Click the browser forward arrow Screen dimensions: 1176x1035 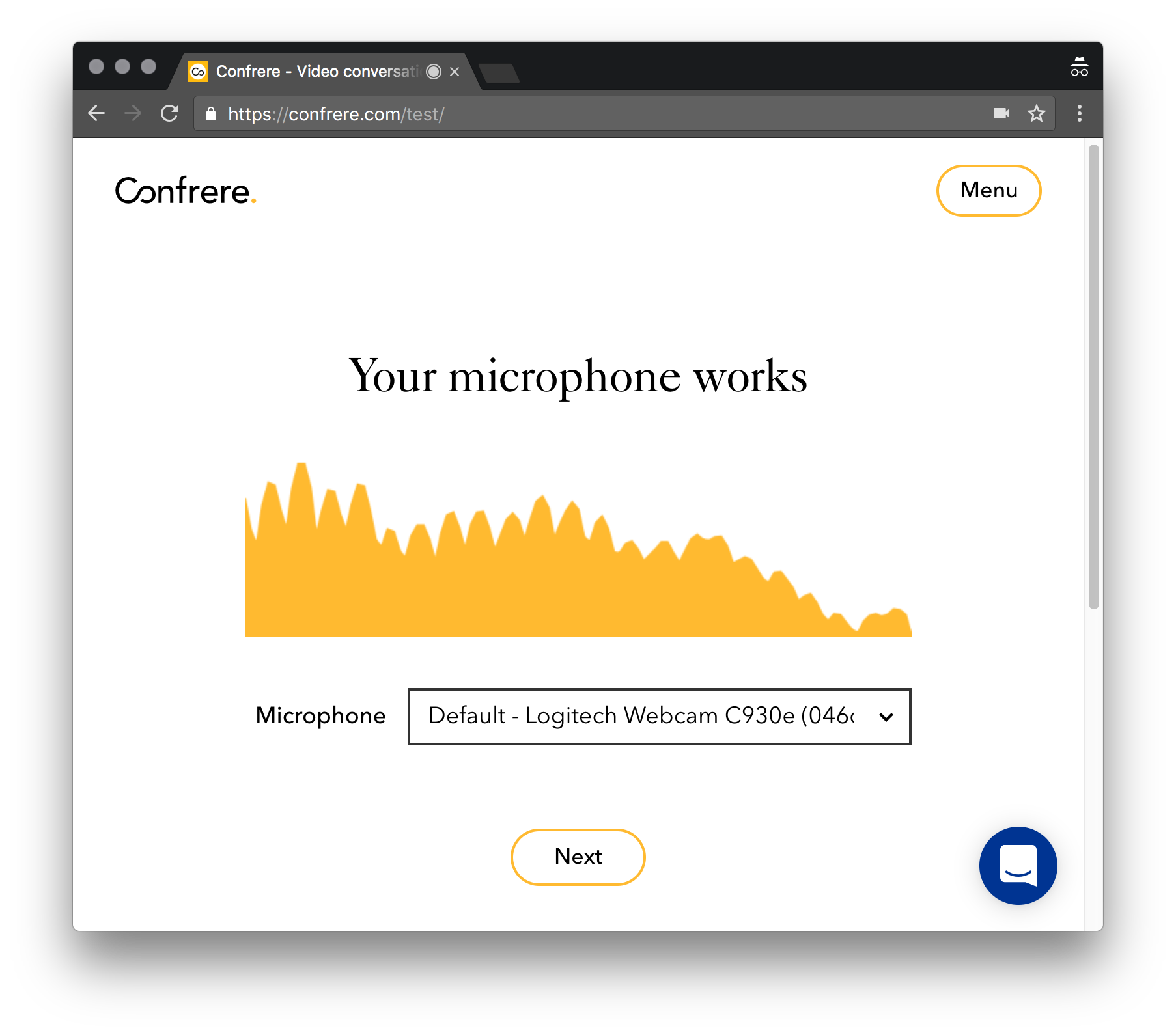click(x=133, y=113)
